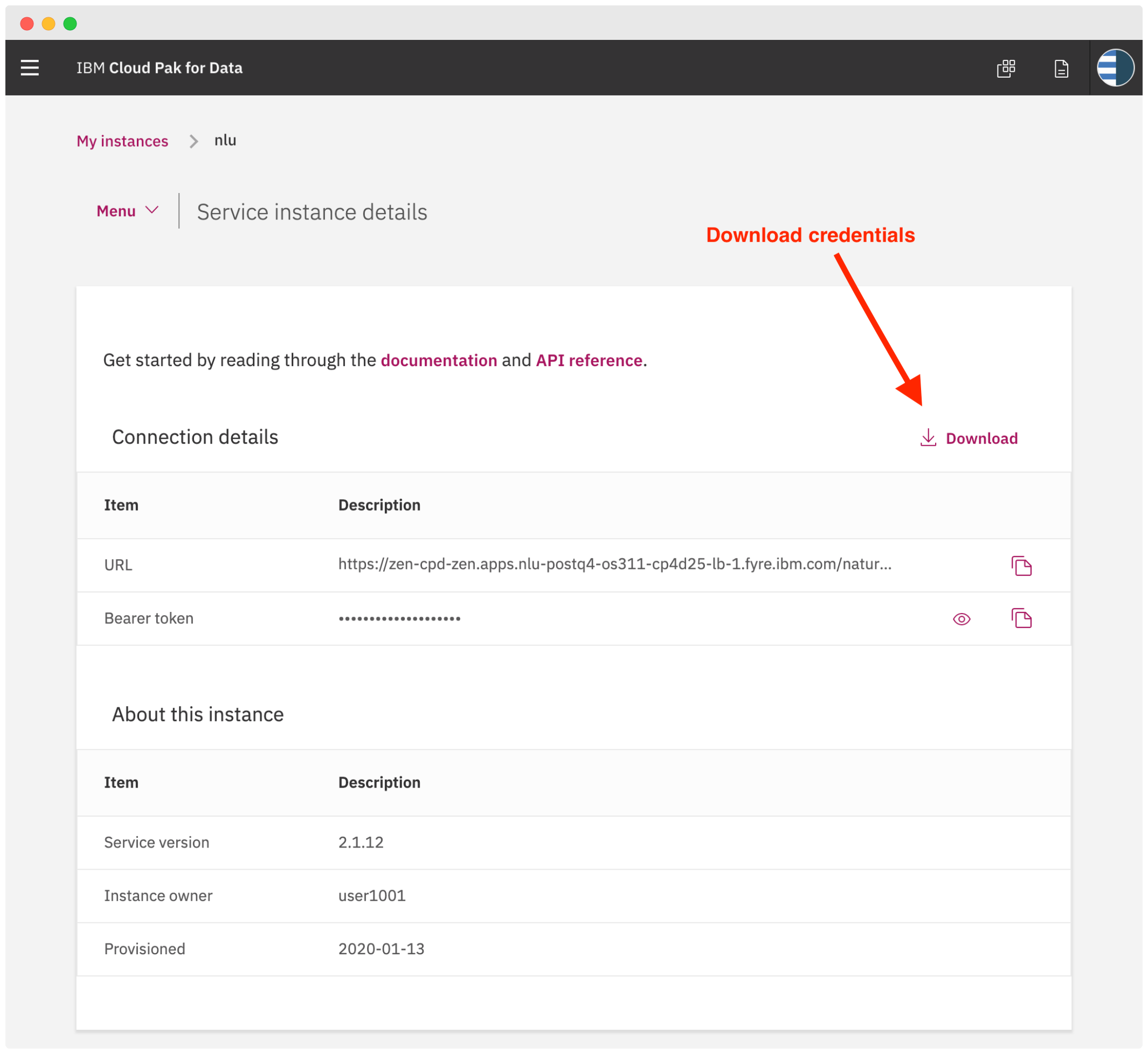
Task: Click the Service instance details title
Action: point(312,212)
